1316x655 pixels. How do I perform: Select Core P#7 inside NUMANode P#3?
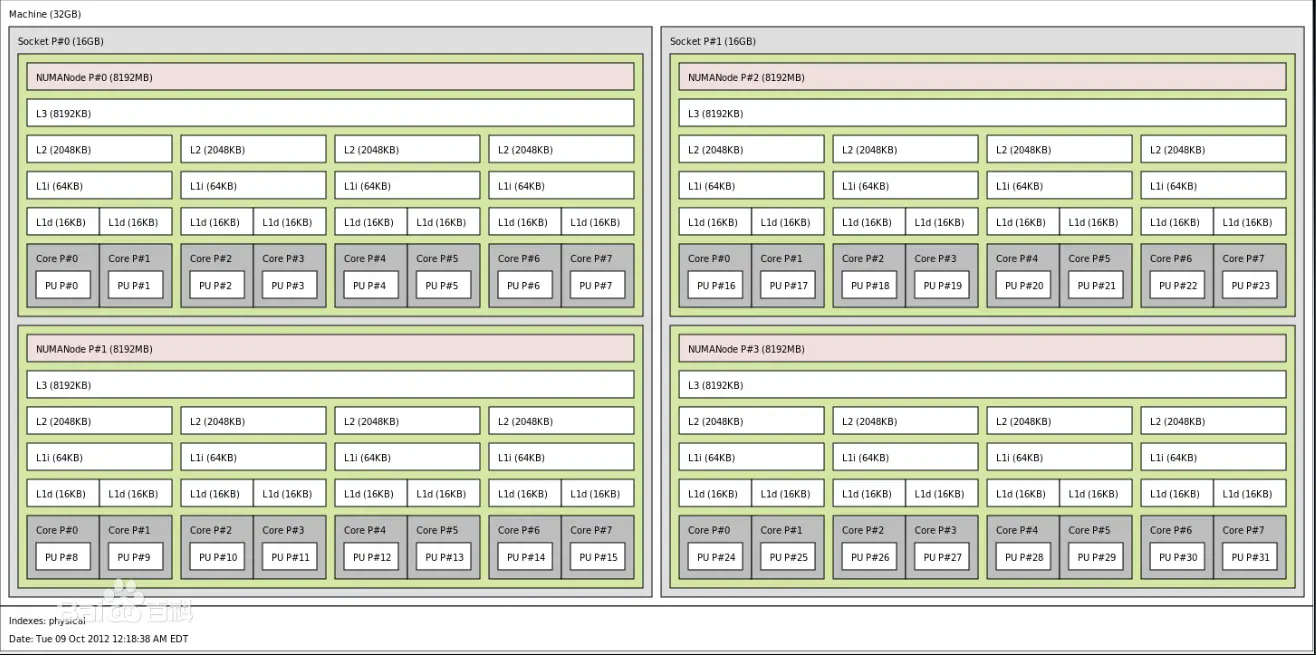tap(1247, 529)
